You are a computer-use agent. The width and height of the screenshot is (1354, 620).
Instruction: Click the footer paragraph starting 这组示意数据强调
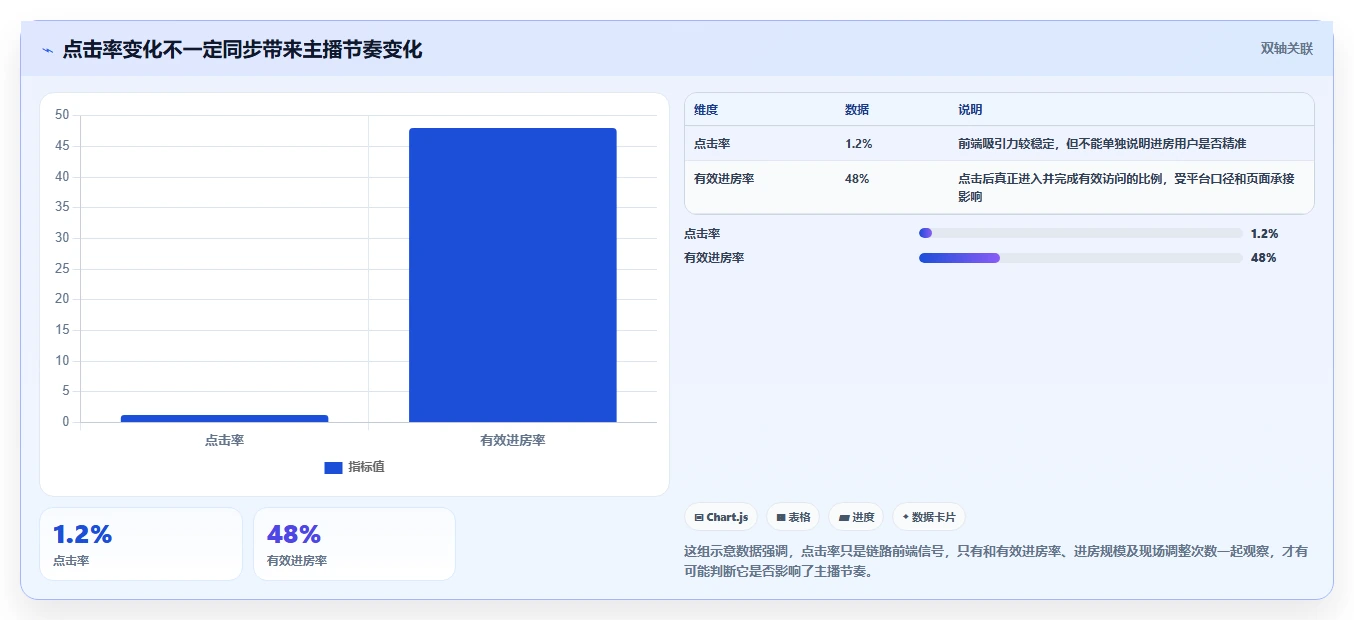click(996, 562)
